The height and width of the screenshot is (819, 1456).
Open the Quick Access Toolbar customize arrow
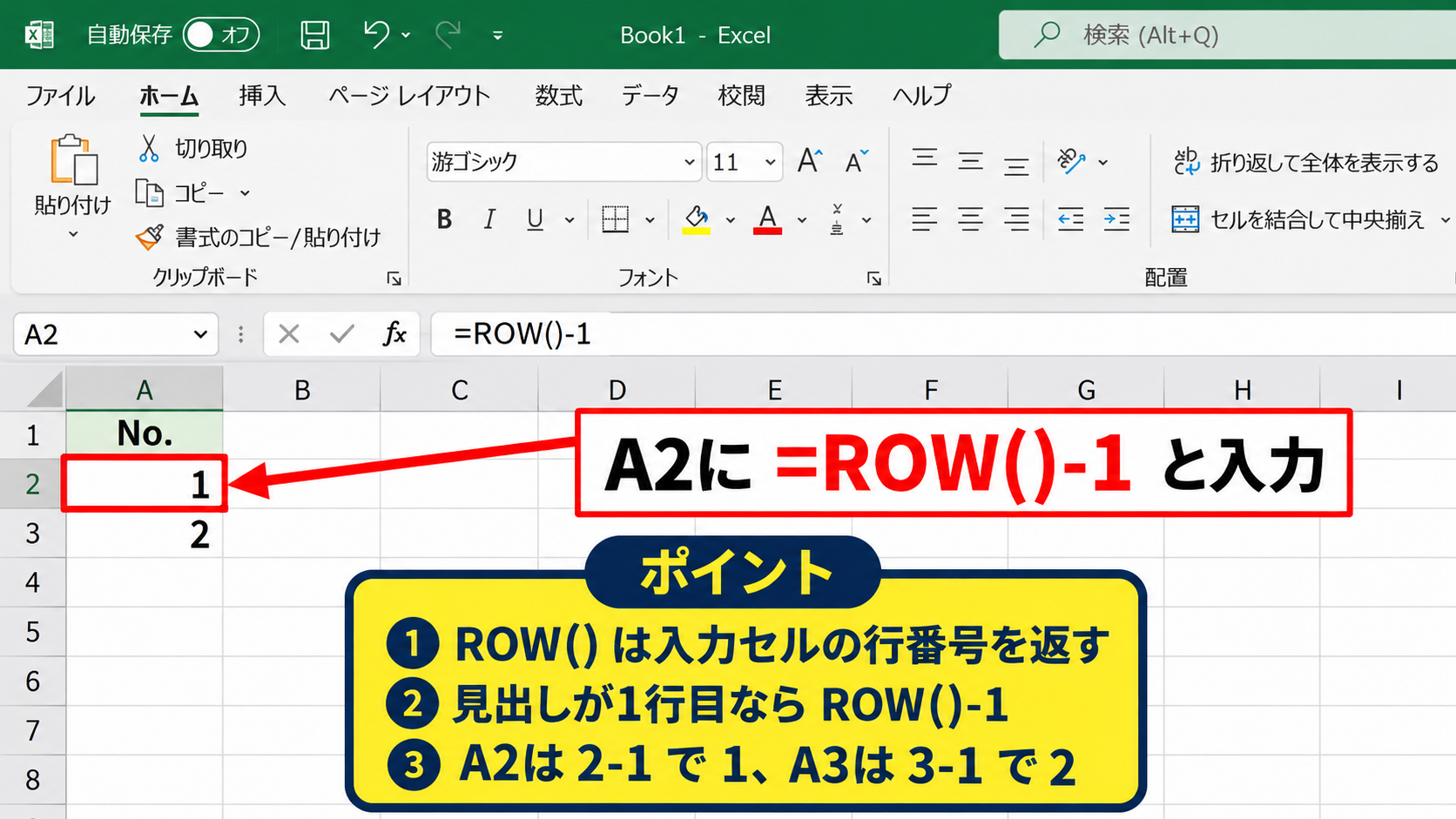tap(497, 36)
